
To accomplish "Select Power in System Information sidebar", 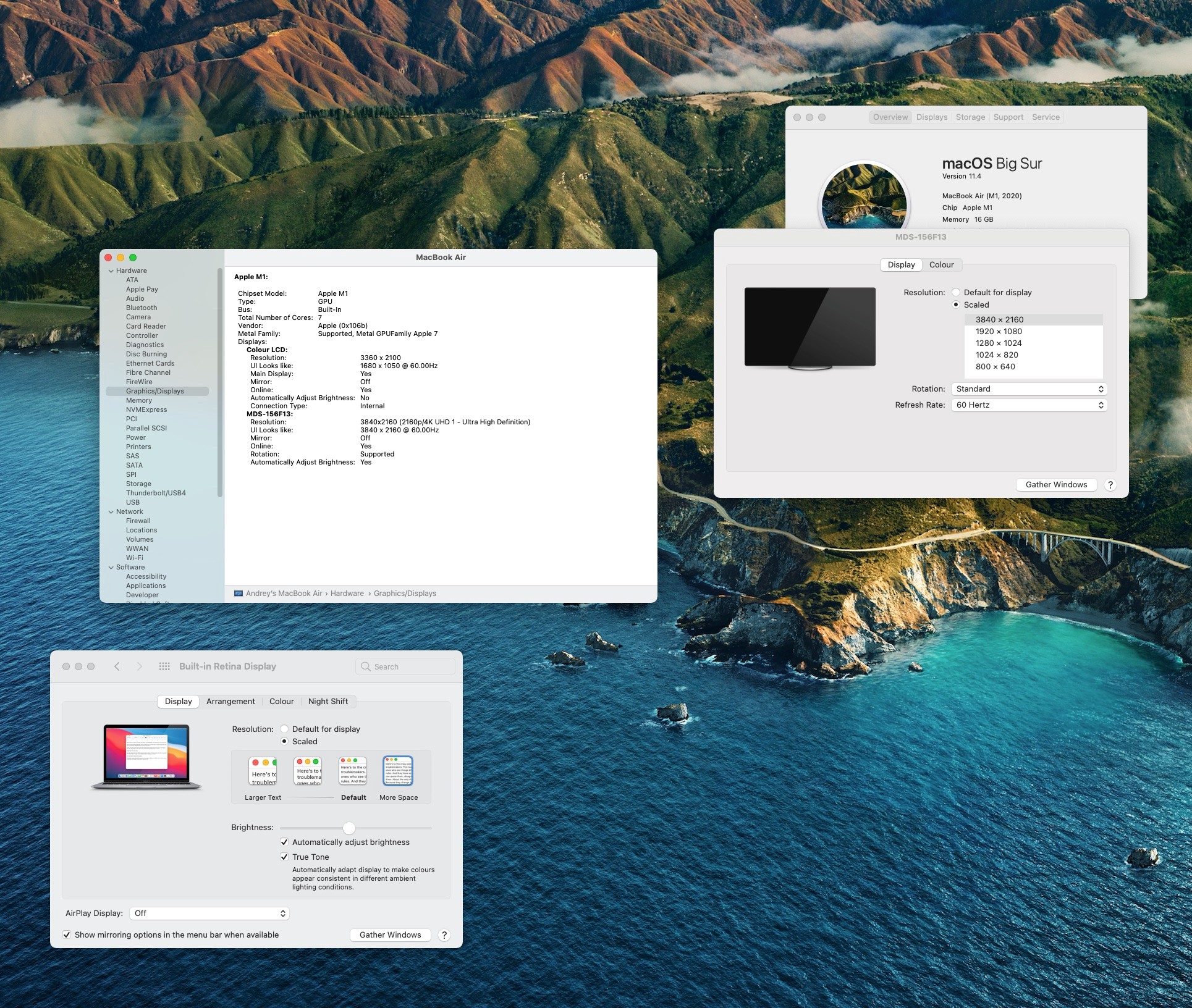I will (x=136, y=437).
